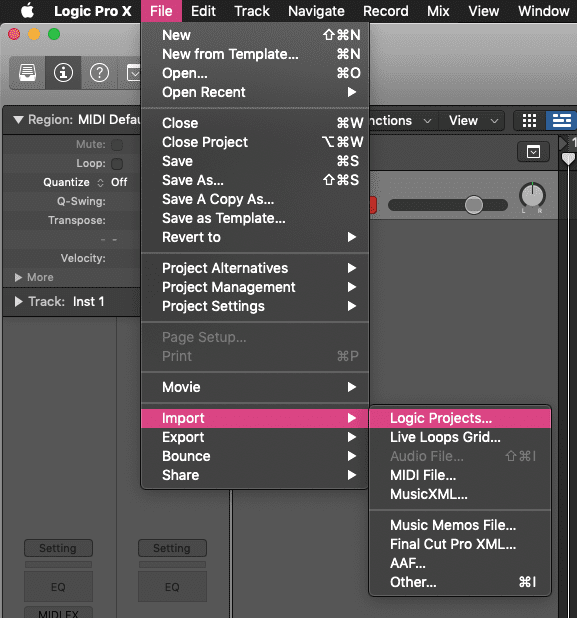Open the Export submenu
This screenshot has height=618, width=577.
[255, 437]
